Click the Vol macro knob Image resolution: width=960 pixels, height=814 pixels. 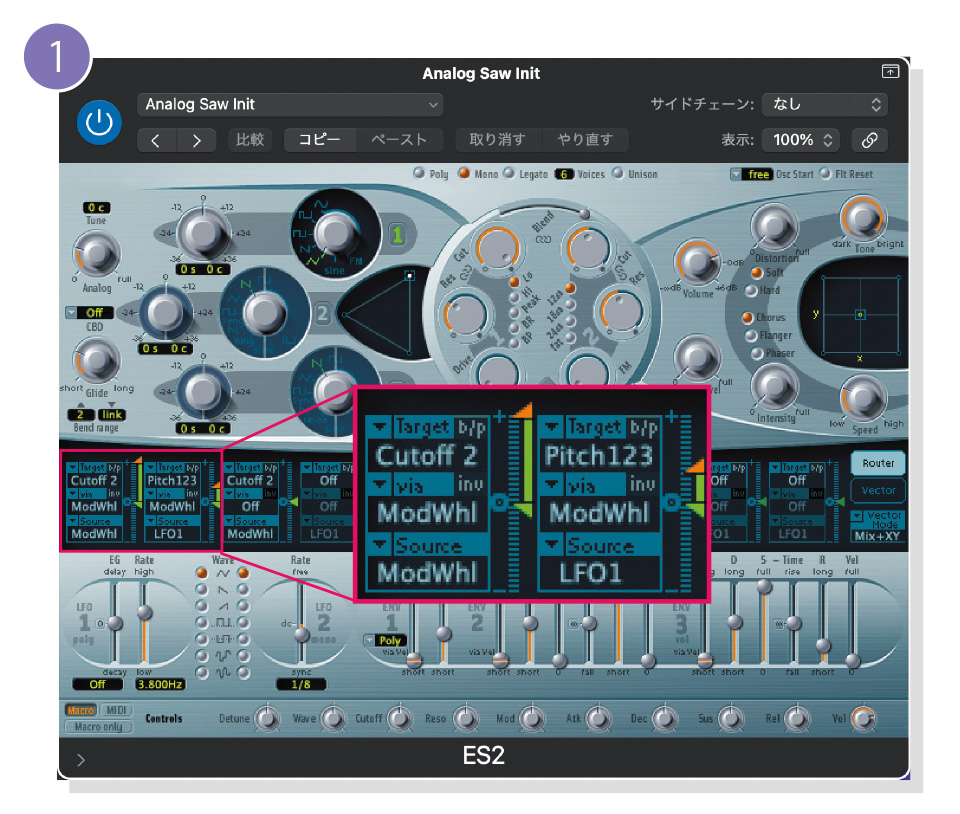tap(863, 719)
